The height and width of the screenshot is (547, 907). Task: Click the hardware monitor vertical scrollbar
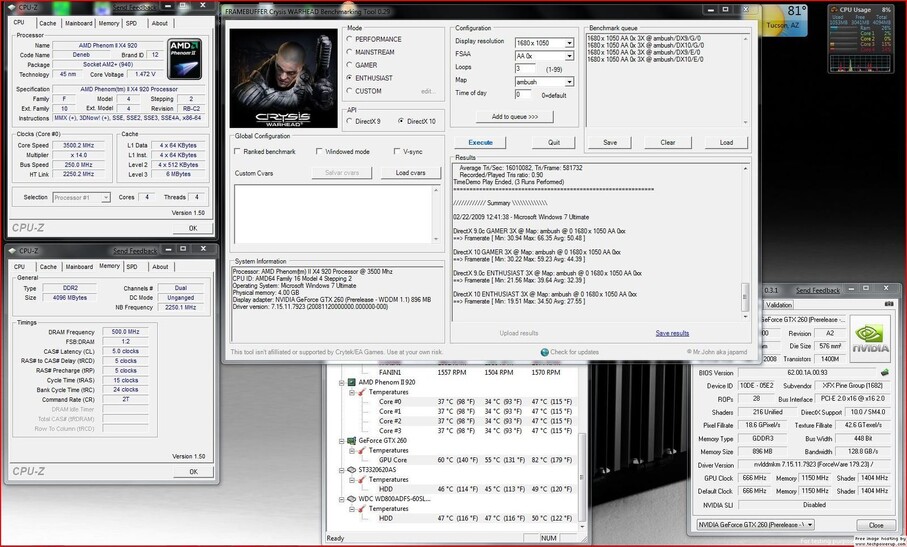tap(582, 448)
